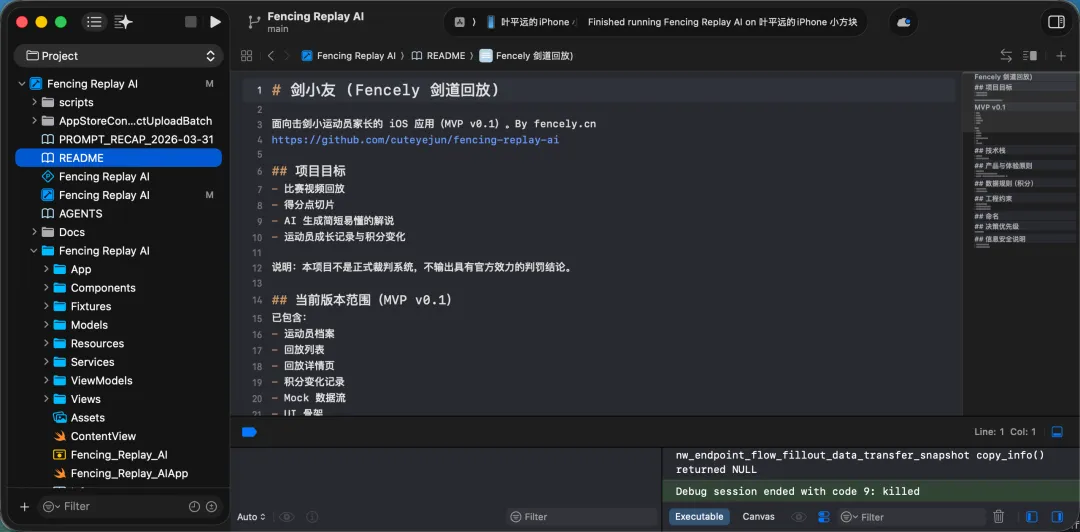The height and width of the screenshot is (532, 1080).
Task: Collapse the root Fencing Replay AI project
Action: click(21, 84)
